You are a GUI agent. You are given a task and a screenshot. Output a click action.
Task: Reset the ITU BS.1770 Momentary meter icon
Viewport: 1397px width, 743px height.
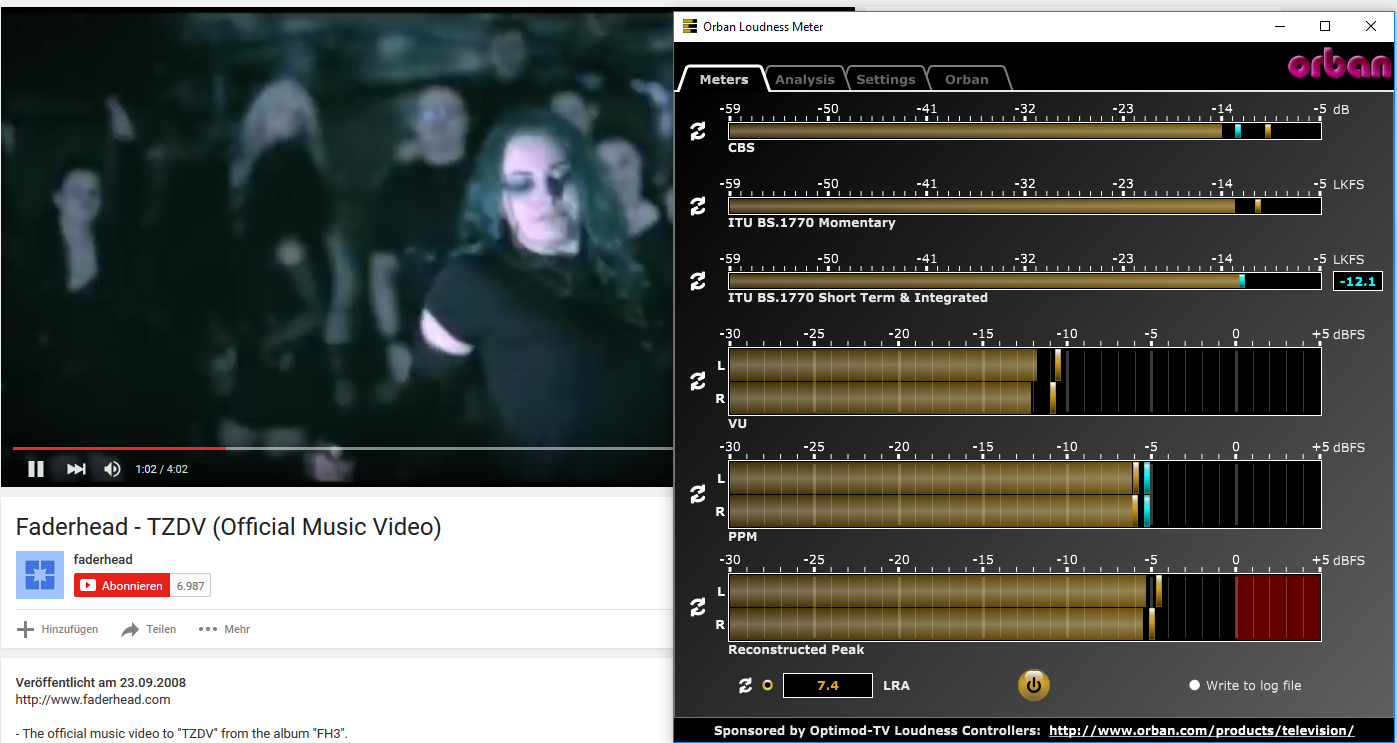click(698, 206)
